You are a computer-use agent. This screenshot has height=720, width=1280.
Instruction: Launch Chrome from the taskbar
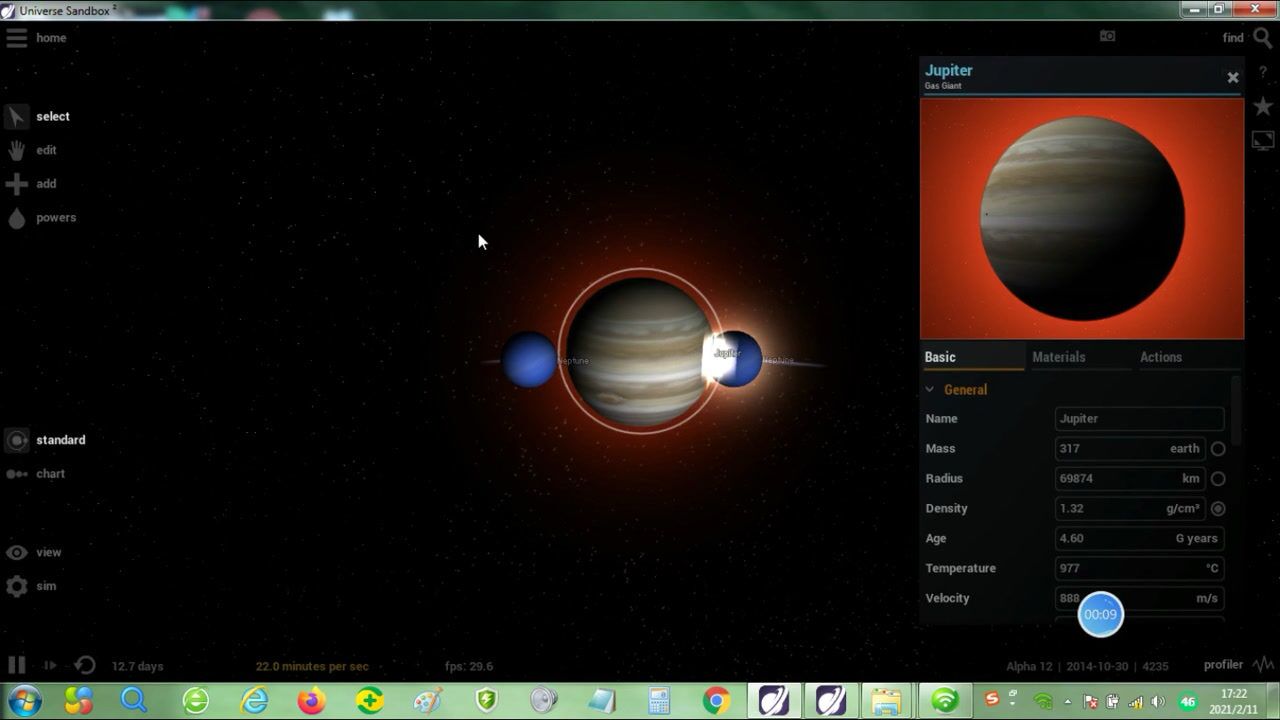(x=716, y=701)
